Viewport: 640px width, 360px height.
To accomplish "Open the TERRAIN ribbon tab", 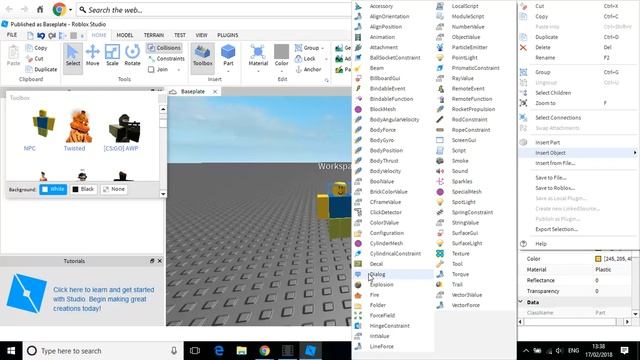I will [153, 35].
